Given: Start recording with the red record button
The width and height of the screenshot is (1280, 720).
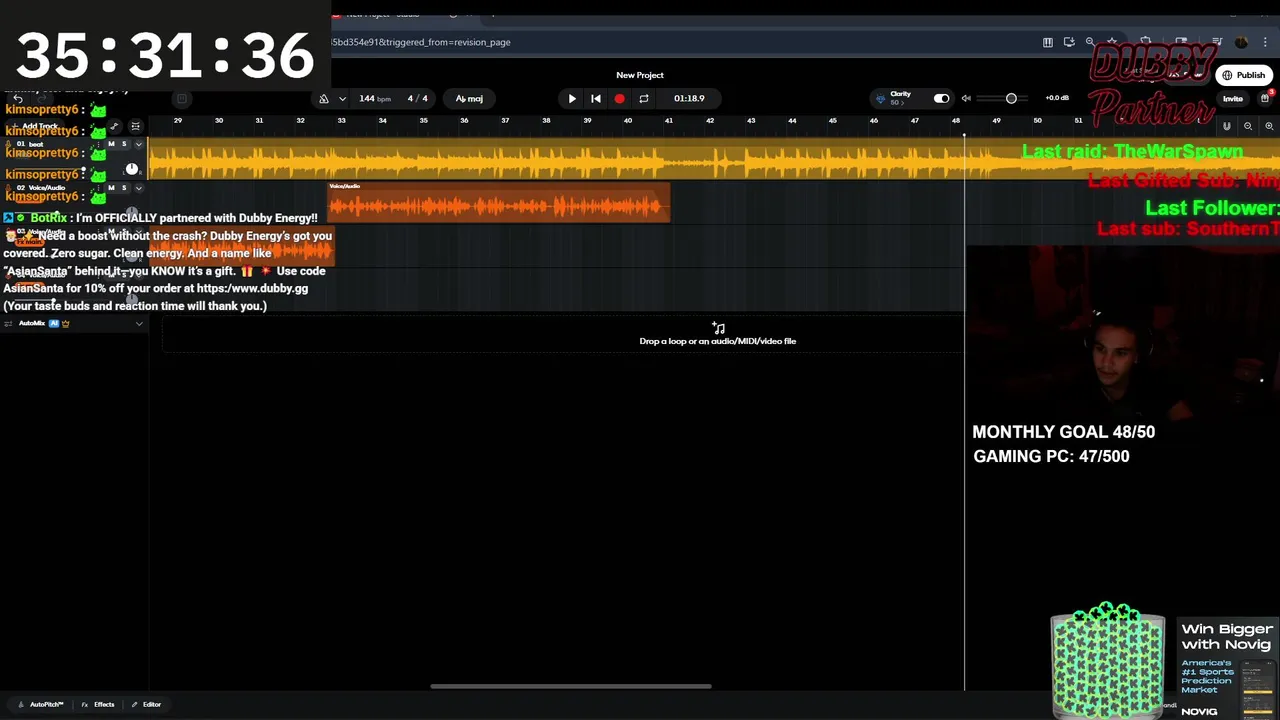Looking at the screenshot, I should [x=619, y=98].
